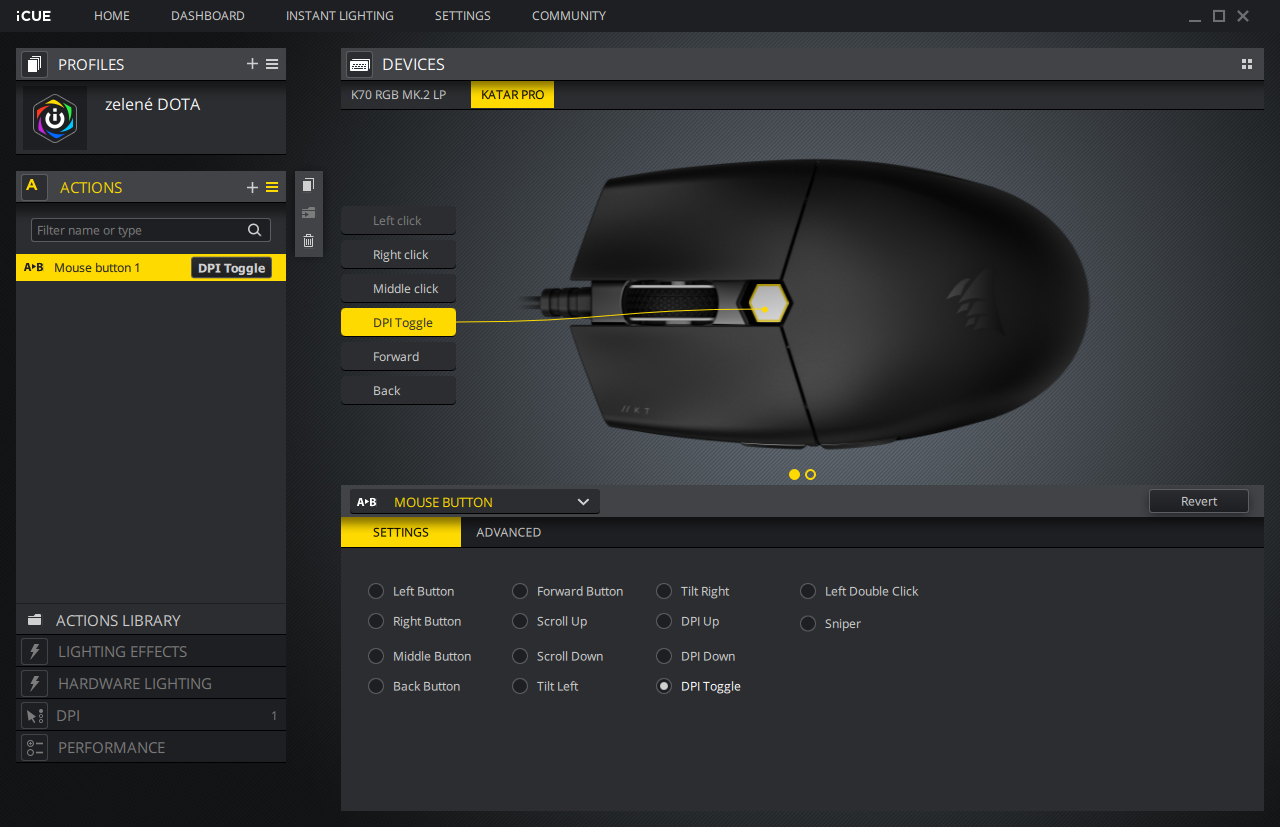Open the Home menu
The width and height of the screenshot is (1280, 827).
point(112,16)
